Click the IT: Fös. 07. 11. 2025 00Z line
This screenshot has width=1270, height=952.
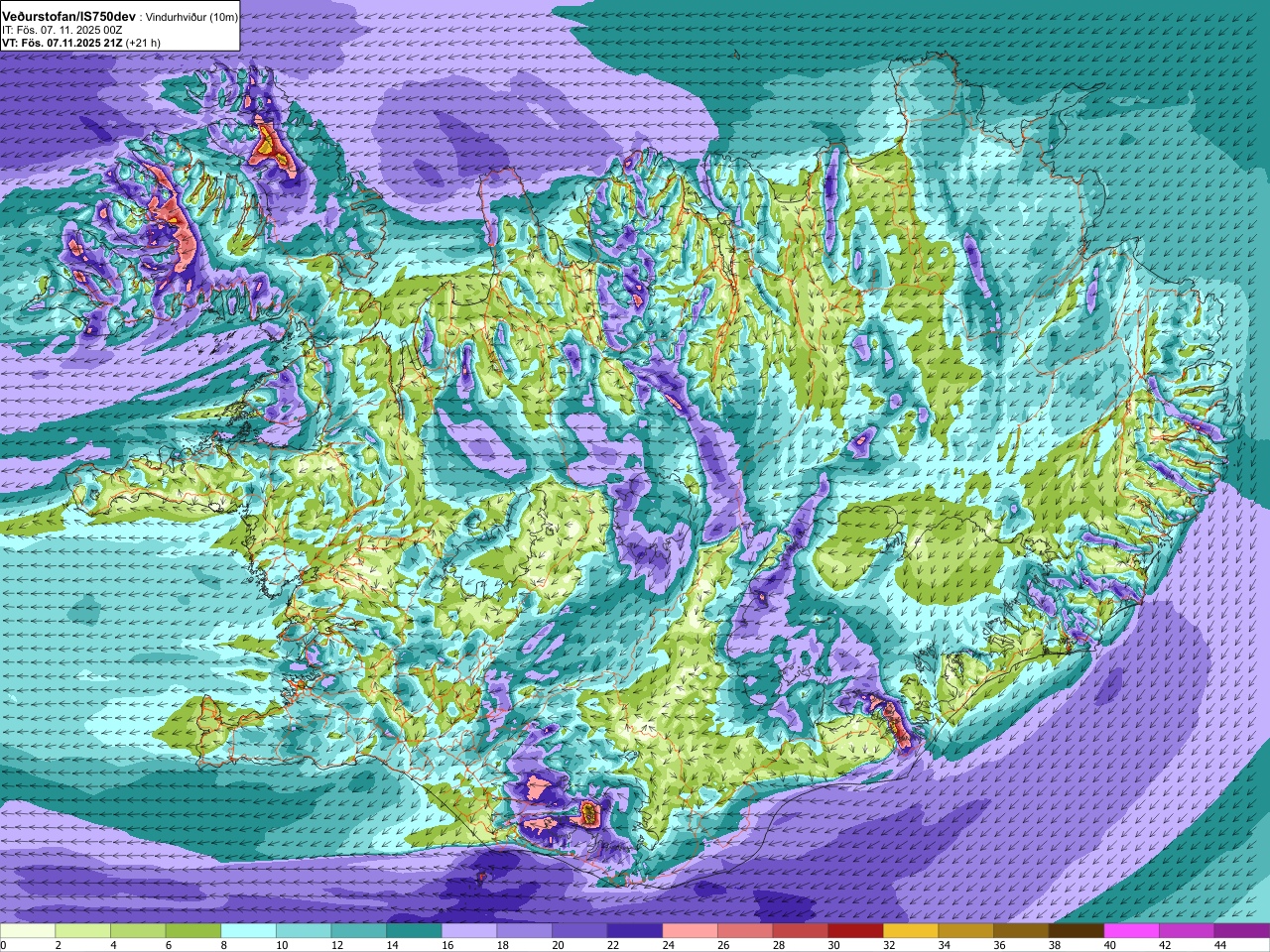click(x=62, y=31)
